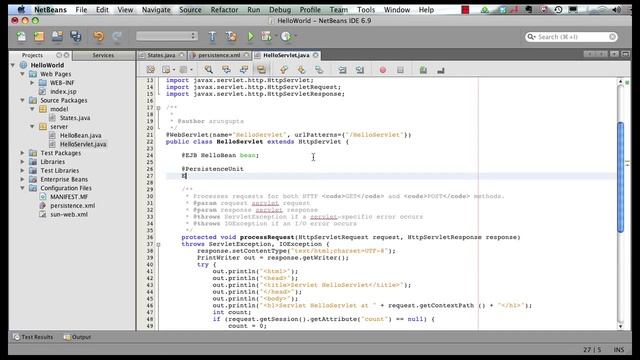Screen dimensions: 640x360
Task: Expand the Test Packages node
Action: [22, 153]
